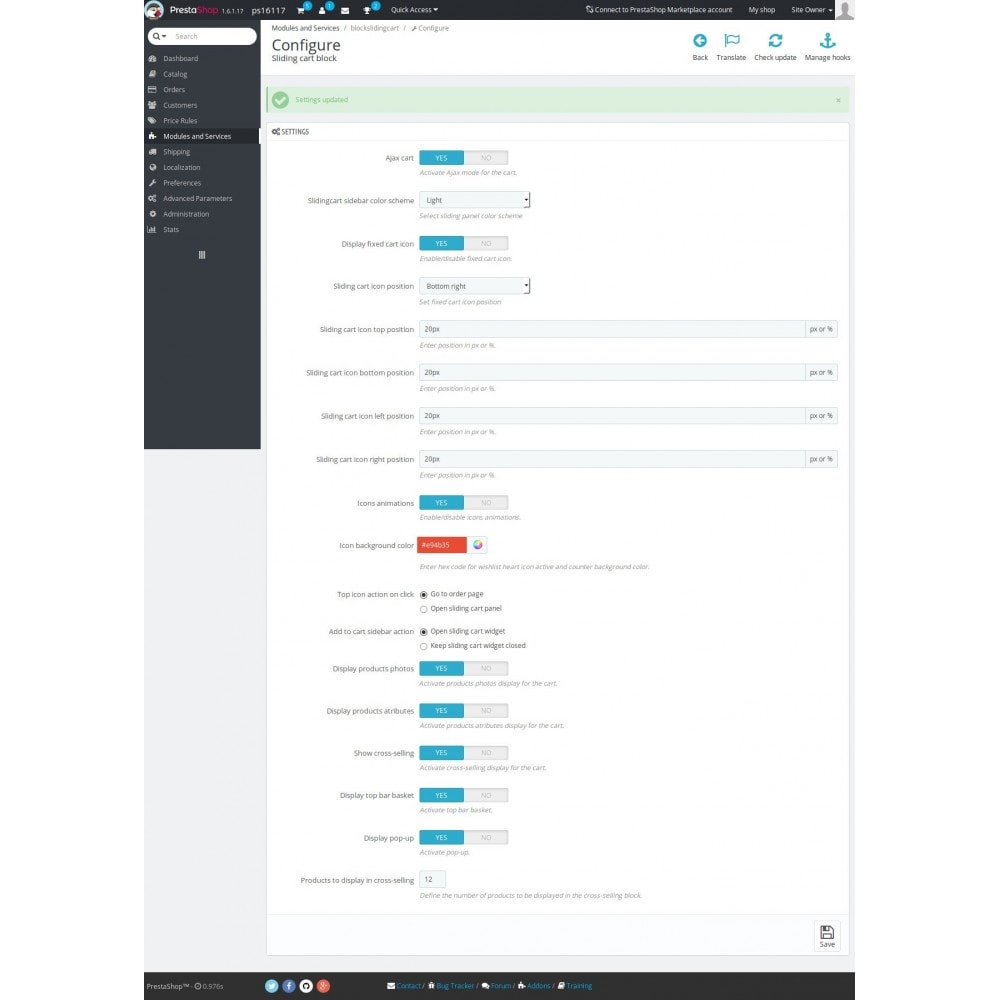Open the color picker wheel icon
The image size is (1000, 1000).
(478, 545)
